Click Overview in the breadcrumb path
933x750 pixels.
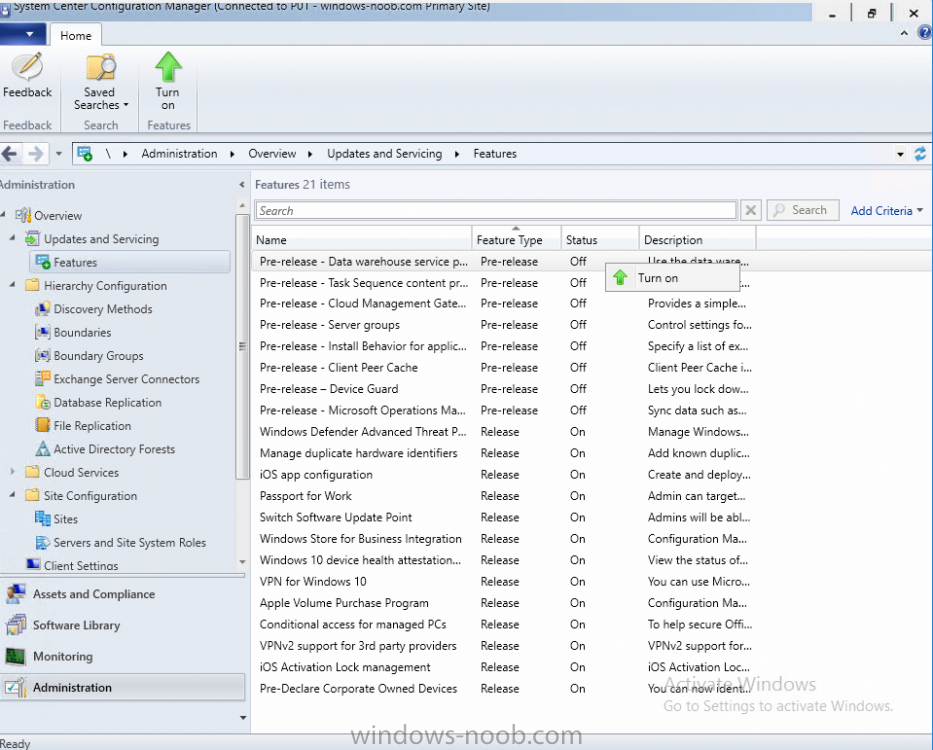(x=272, y=154)
